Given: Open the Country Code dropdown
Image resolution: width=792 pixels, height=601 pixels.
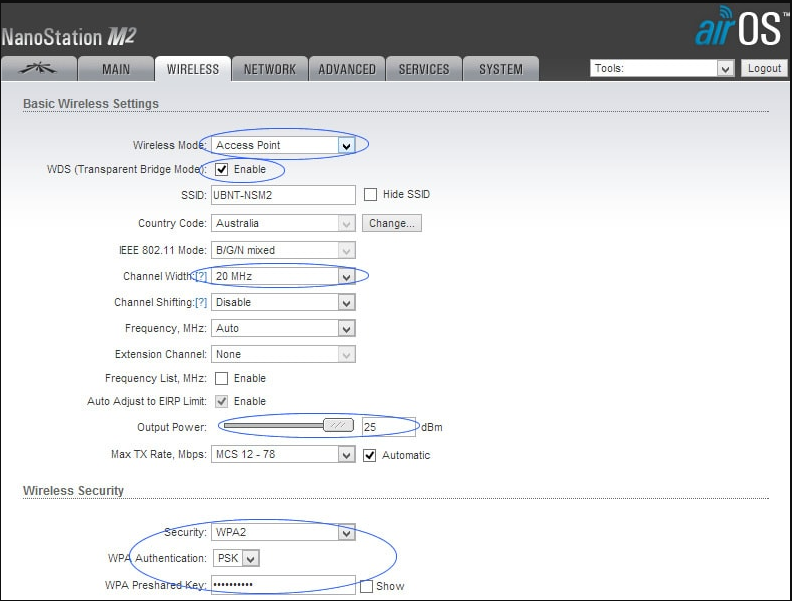Looking at the screenshot, I should 283,223.
